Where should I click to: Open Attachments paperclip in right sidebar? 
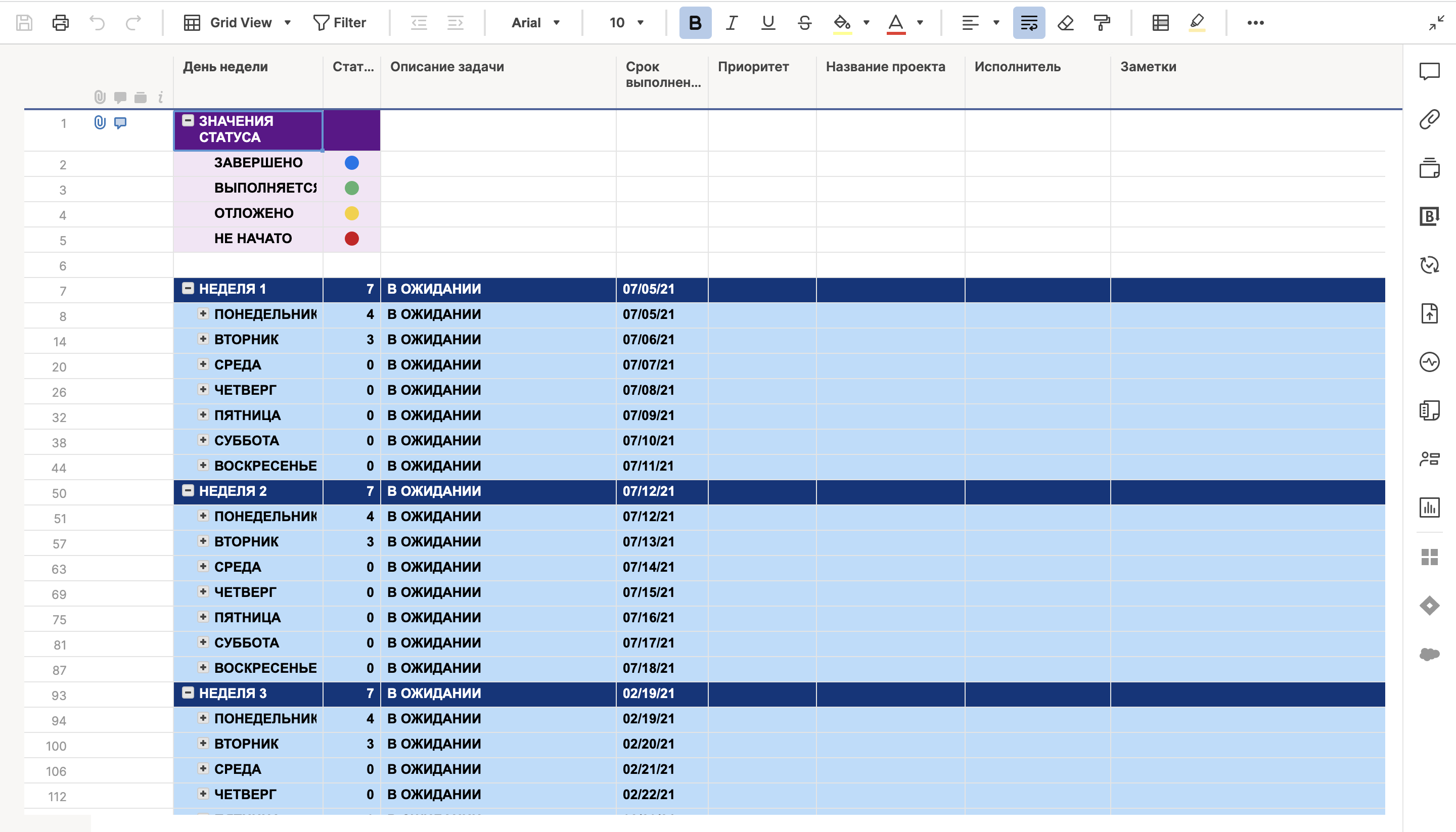point(1429,120)
